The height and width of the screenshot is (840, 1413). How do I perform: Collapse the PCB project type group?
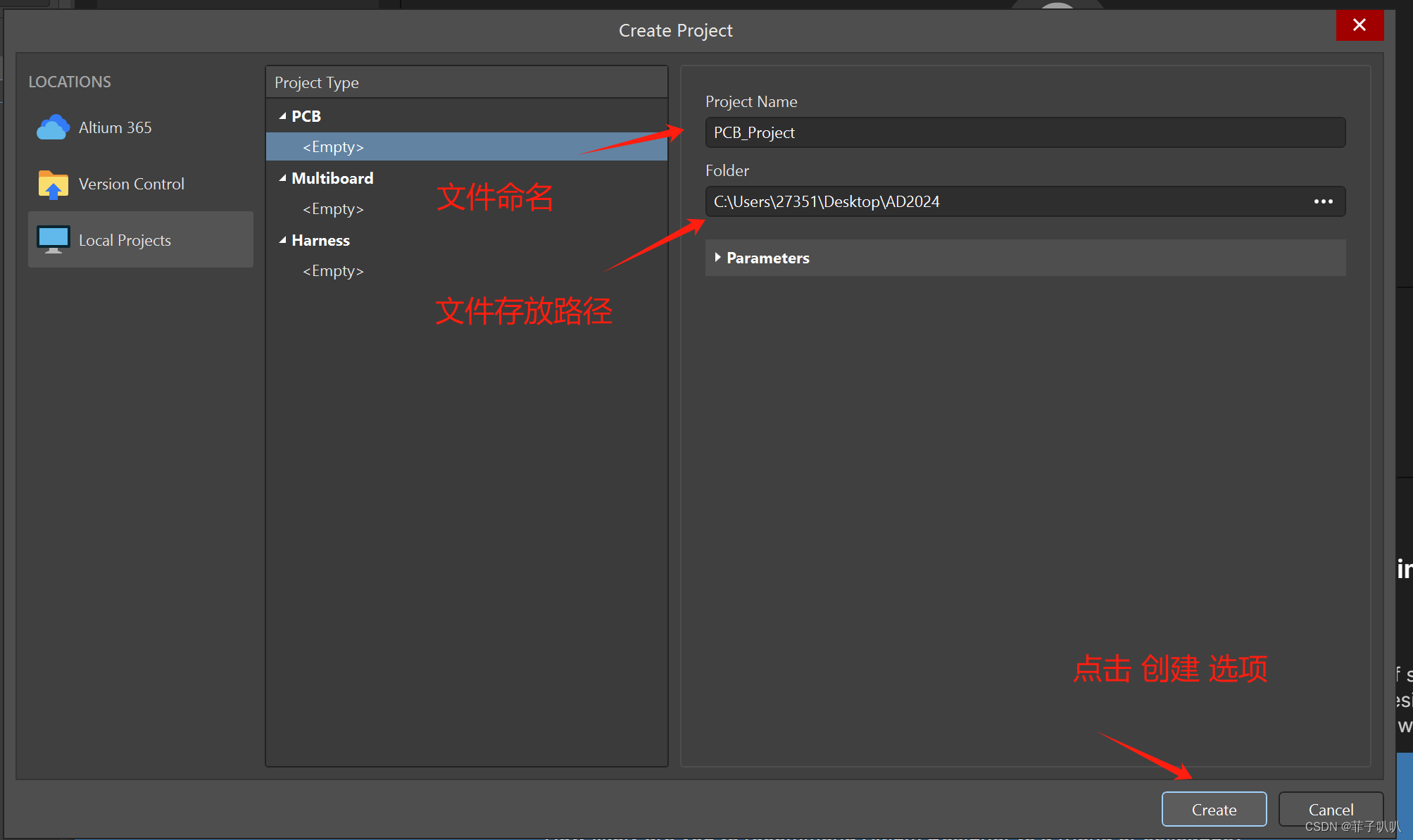[x=283, y=116]
